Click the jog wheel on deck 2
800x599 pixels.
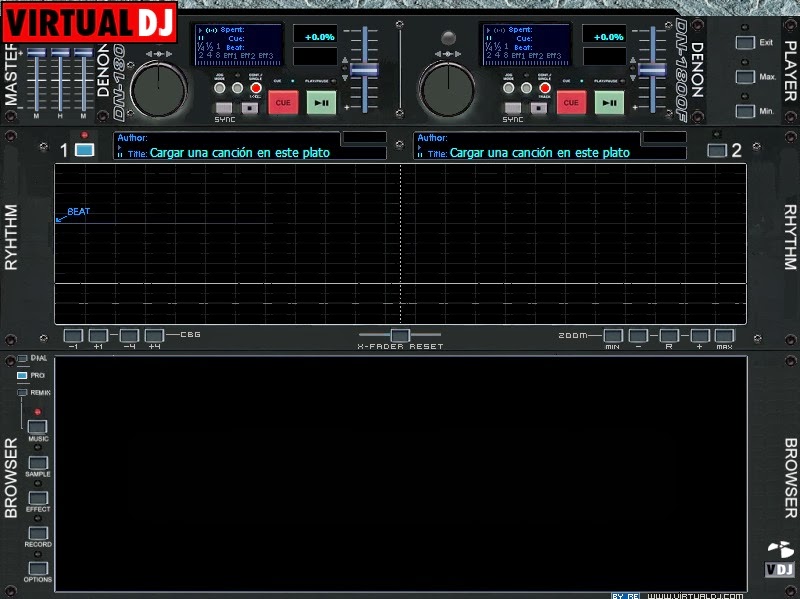pyautogui.click(x=447, y=90)
